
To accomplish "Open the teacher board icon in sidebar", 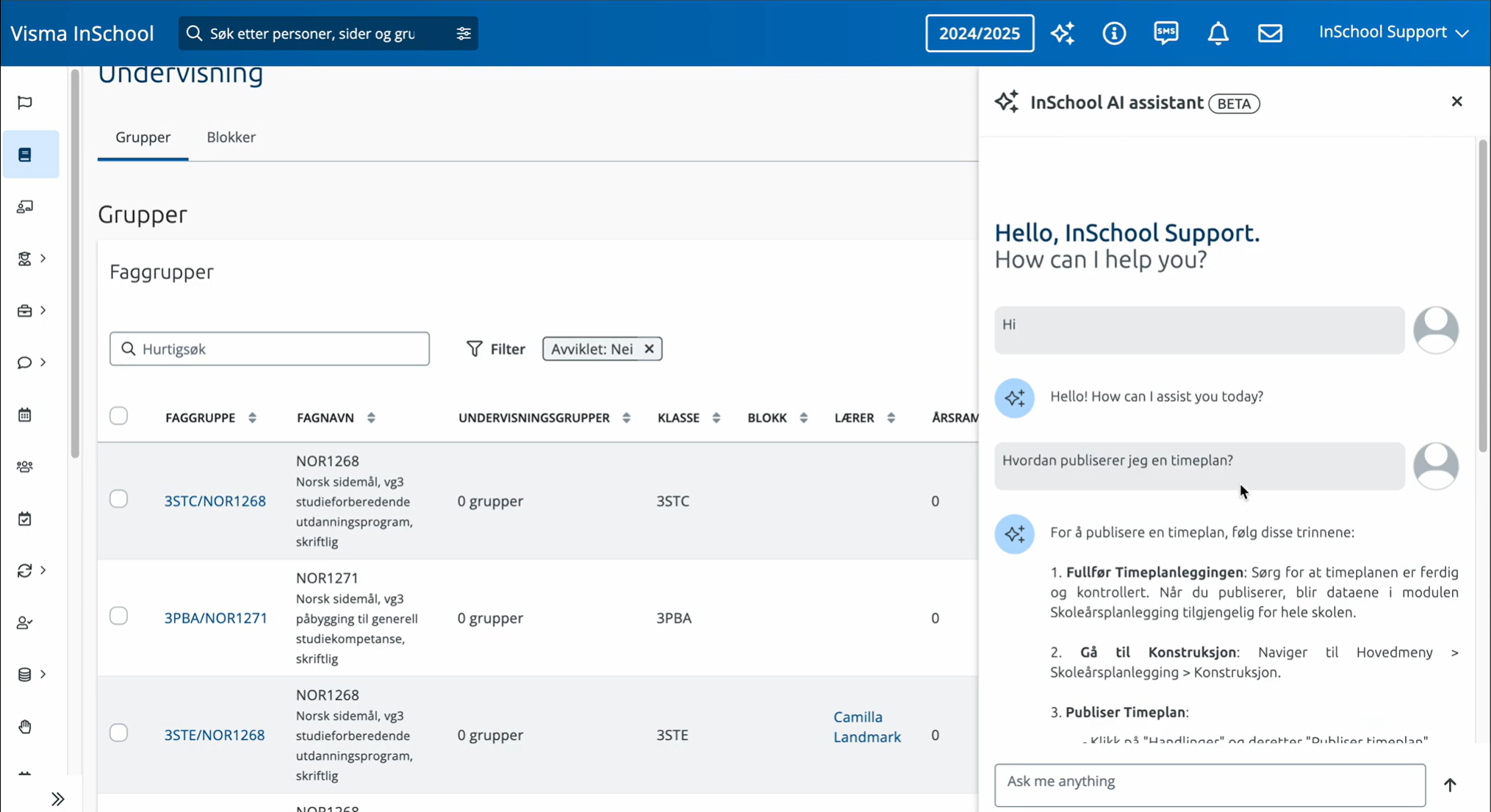I will tap(25, 207).
